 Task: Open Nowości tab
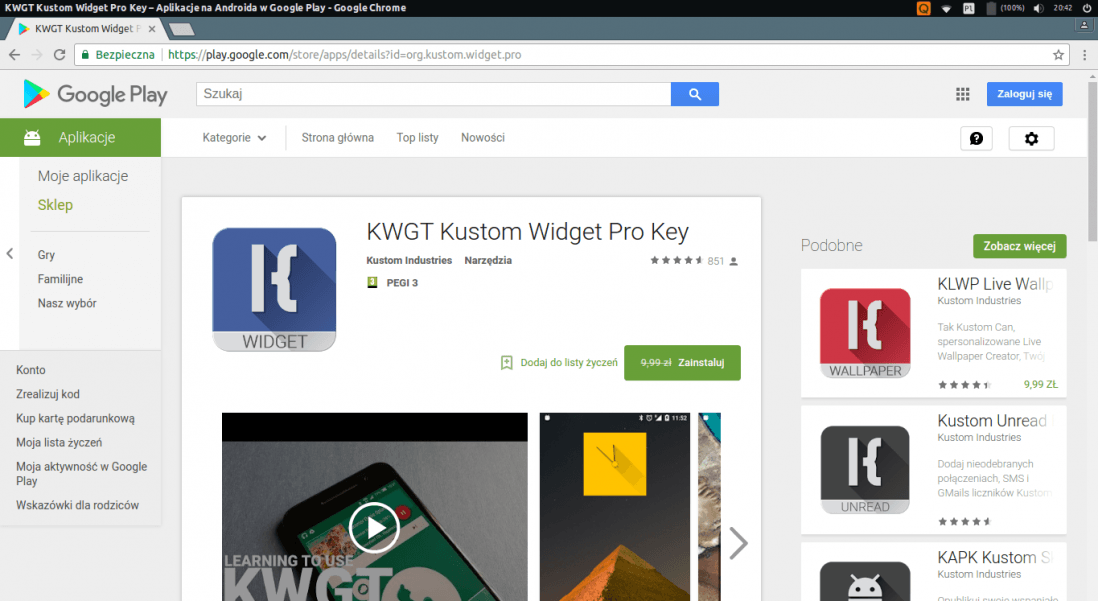coord(482,138)
